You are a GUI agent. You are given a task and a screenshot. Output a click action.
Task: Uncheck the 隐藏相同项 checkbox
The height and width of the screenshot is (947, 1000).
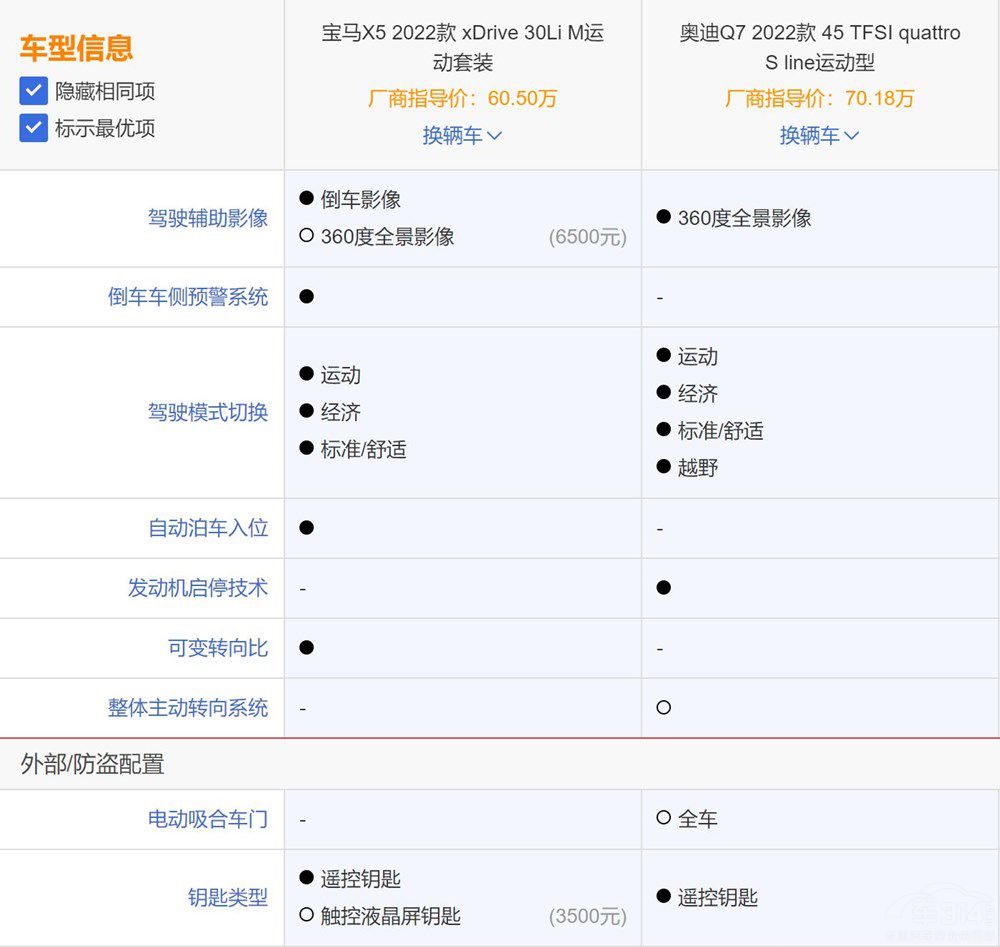click(33, 91)
